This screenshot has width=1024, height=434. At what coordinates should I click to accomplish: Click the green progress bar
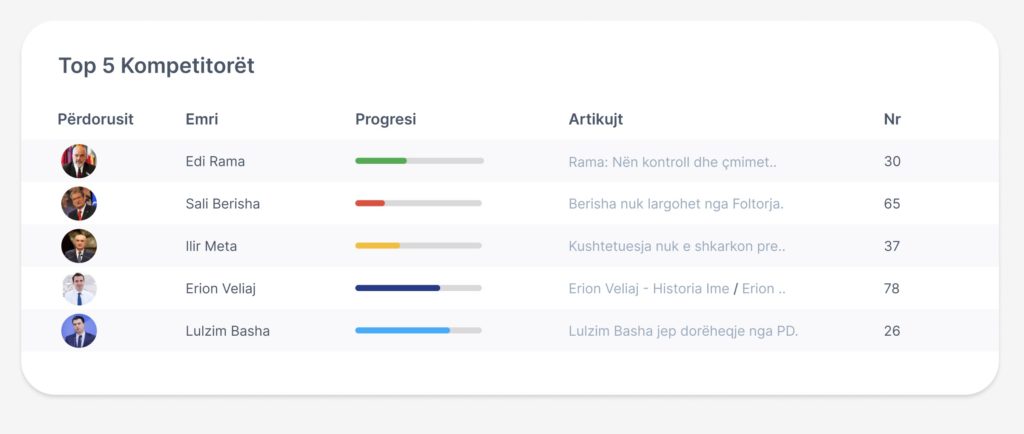coord(381,161)
